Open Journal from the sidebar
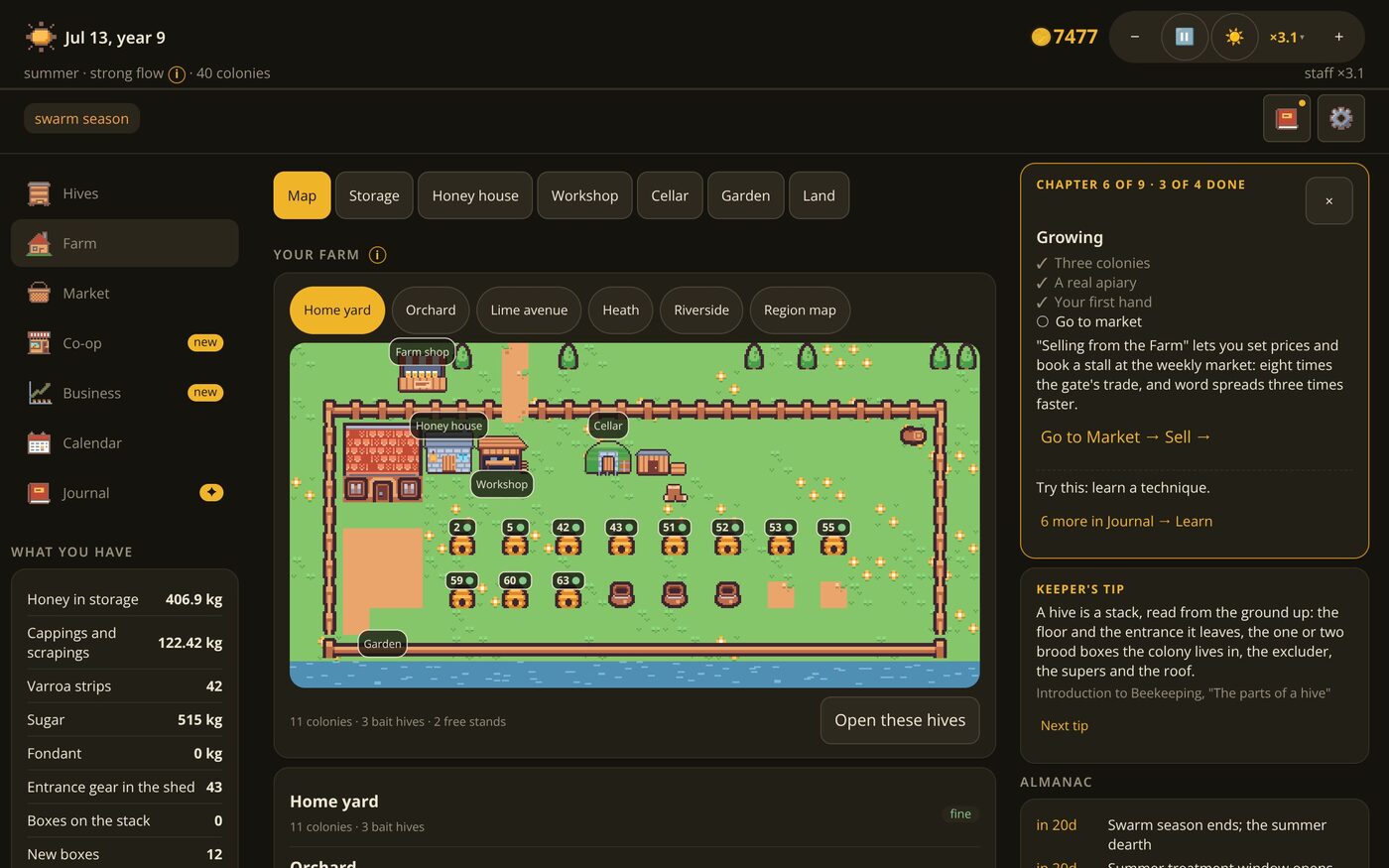 coord(124,493)
